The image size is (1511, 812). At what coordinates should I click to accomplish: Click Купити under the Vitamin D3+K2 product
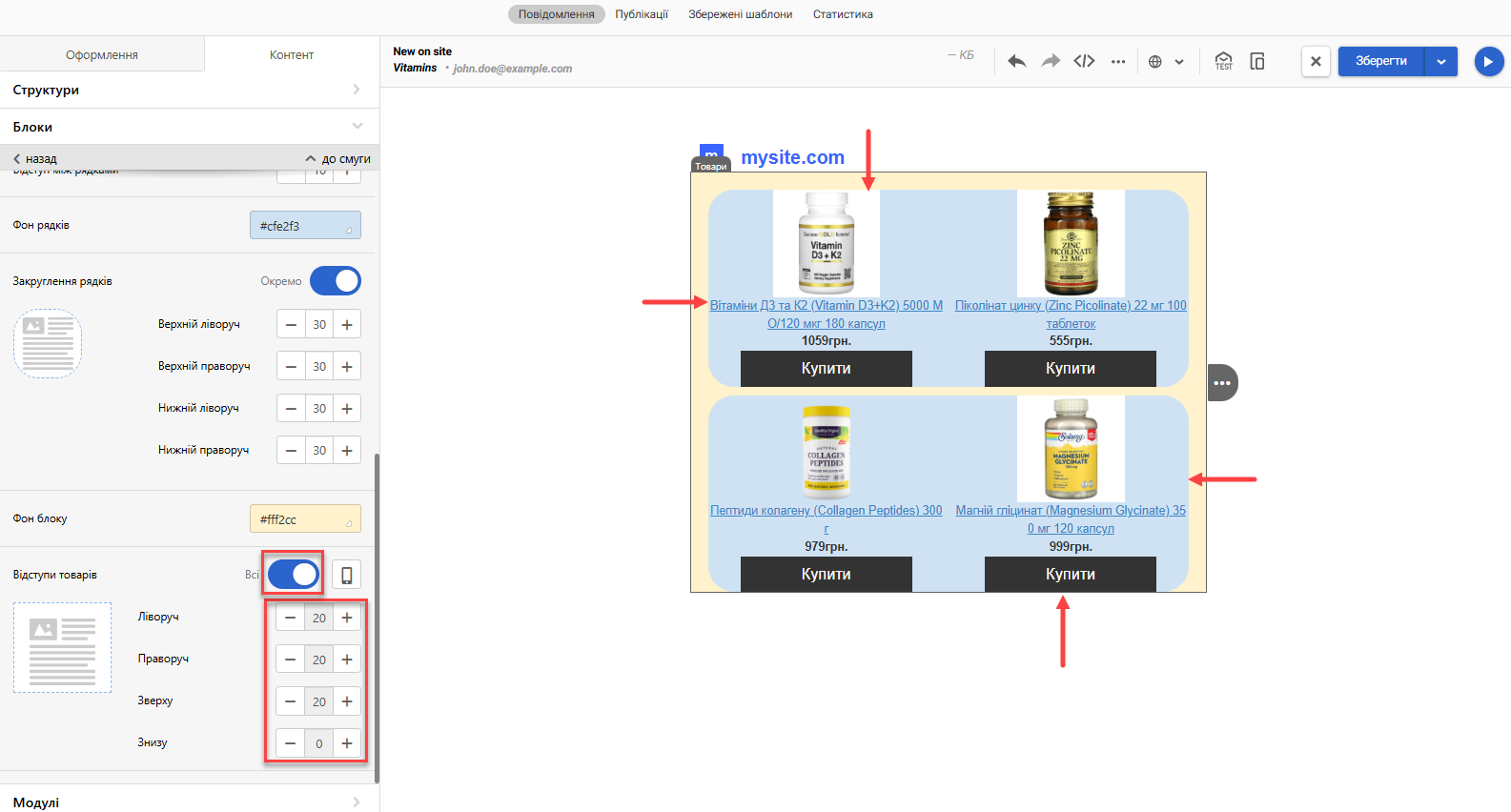[827, 369]
